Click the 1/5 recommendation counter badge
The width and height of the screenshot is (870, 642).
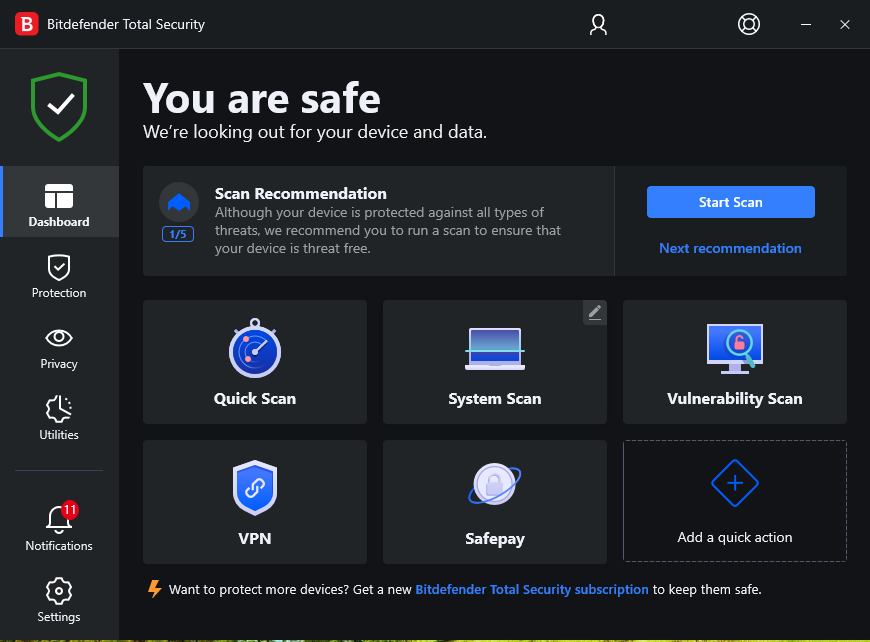pos(178,234)
